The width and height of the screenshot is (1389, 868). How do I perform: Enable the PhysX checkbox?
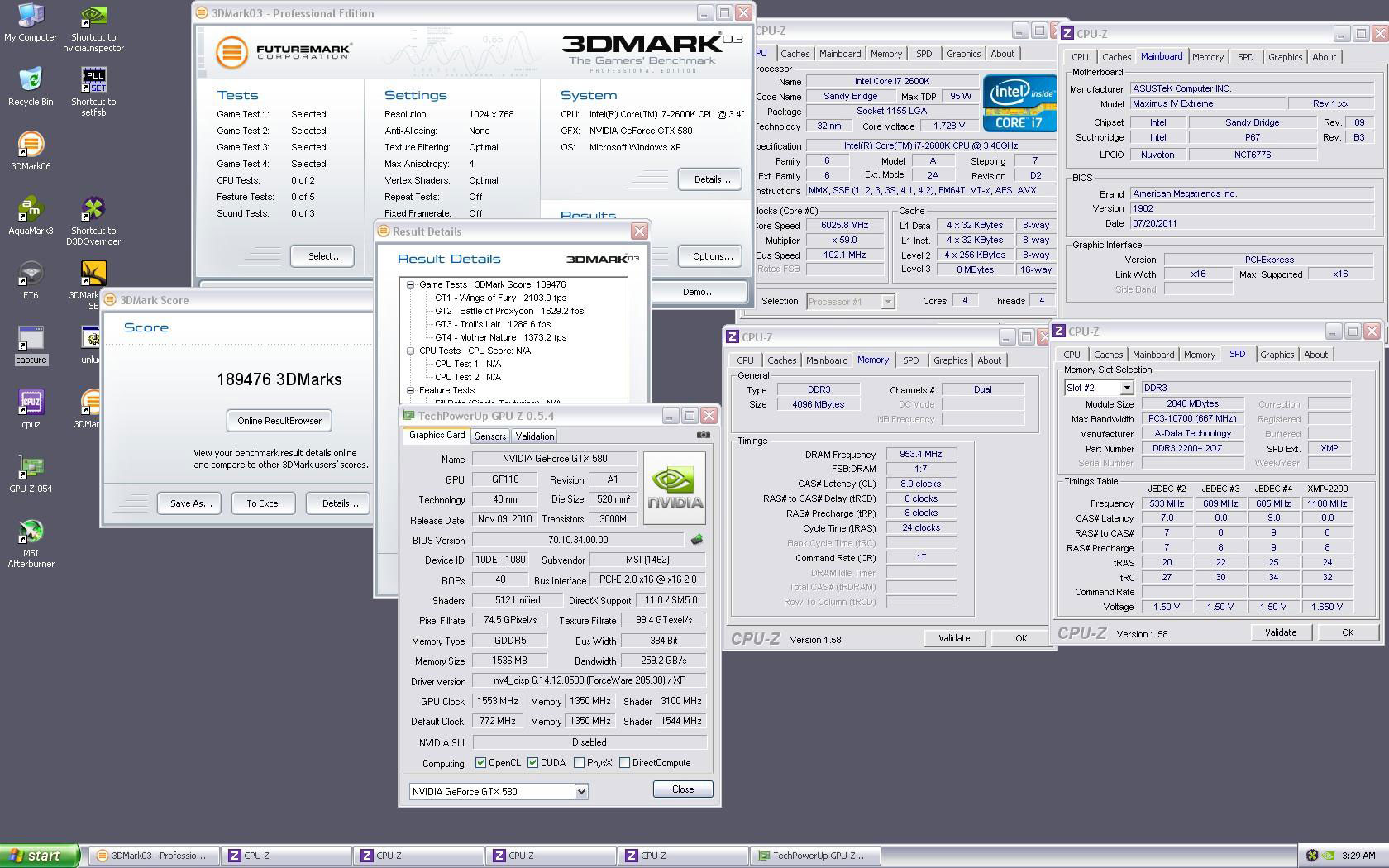click(579, 763)
